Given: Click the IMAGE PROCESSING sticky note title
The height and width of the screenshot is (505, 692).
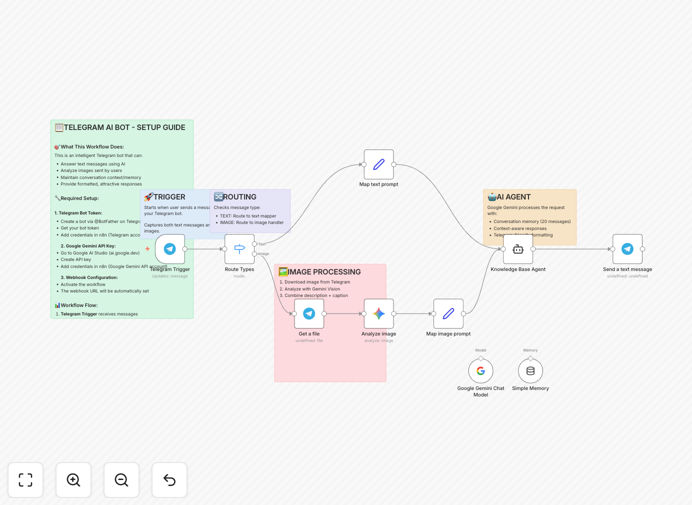Looking at the screenshot, I should click(x=320, y=272).
